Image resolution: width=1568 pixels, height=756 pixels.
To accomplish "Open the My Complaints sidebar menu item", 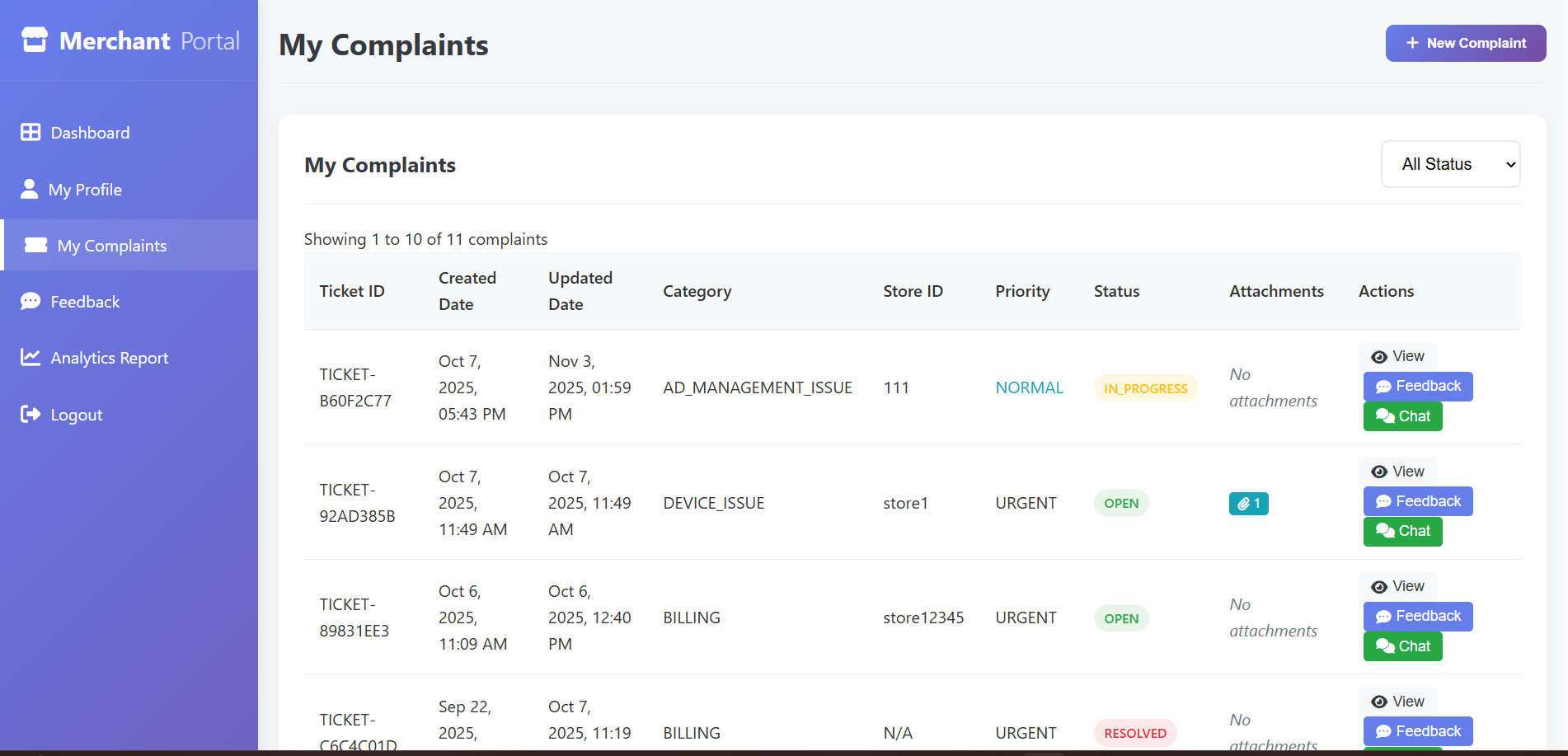I will (112, 246).
